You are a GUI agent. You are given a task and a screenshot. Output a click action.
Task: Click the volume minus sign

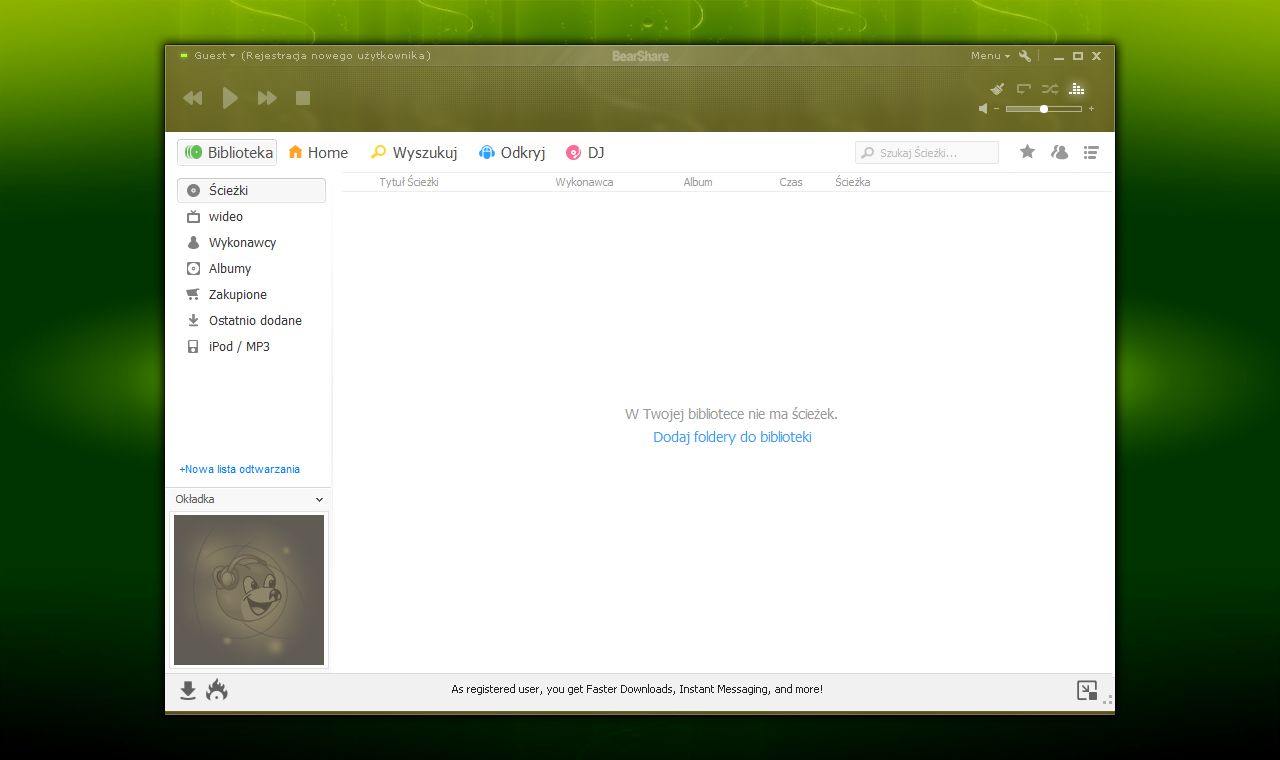pyautogui.click(x=996, y=109)
